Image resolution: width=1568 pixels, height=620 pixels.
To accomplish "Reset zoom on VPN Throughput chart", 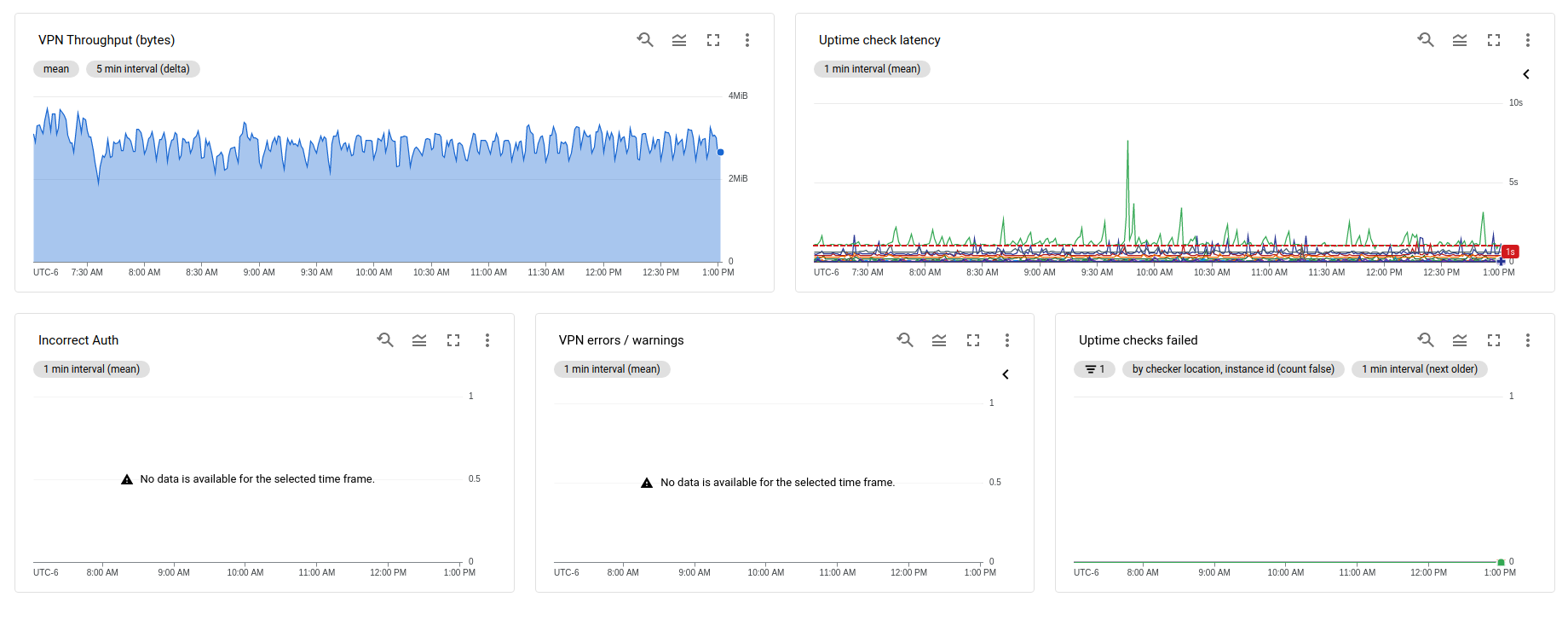I will pyautogui.click(x=645, y=40).
